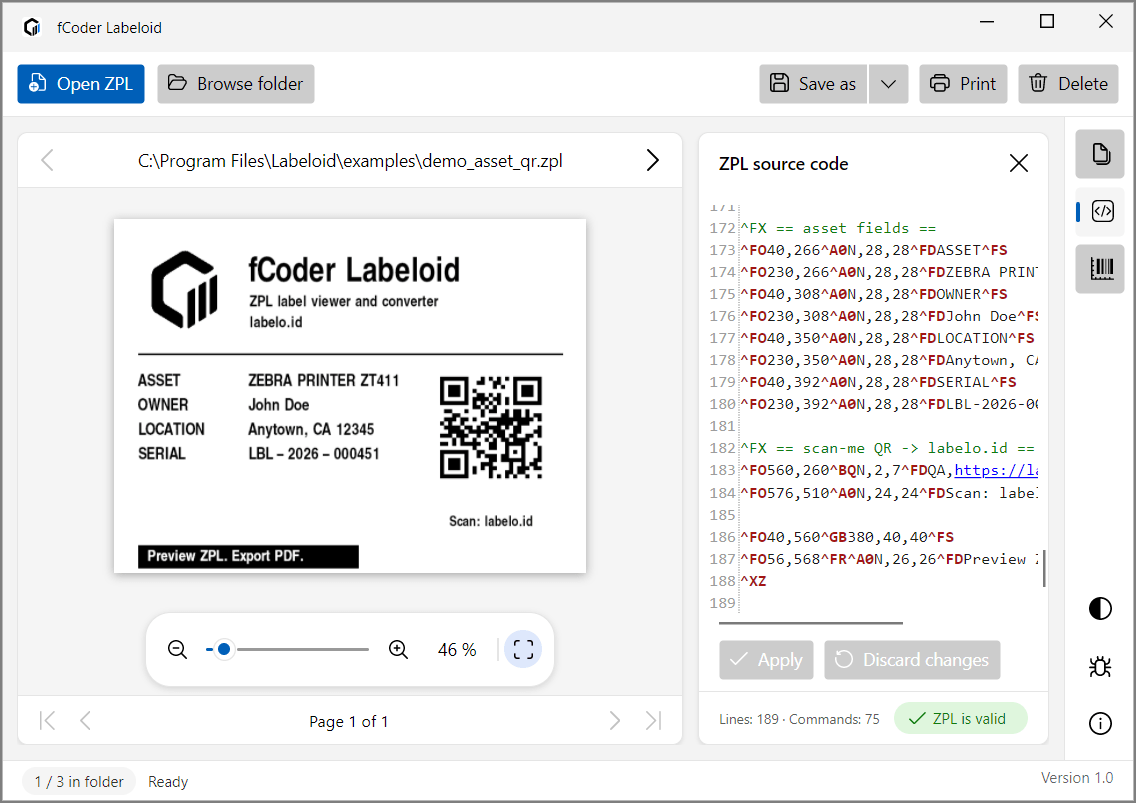
Task: Click the fCoder Labeloid app icon in title bar
Action: (x=32, y=28)
